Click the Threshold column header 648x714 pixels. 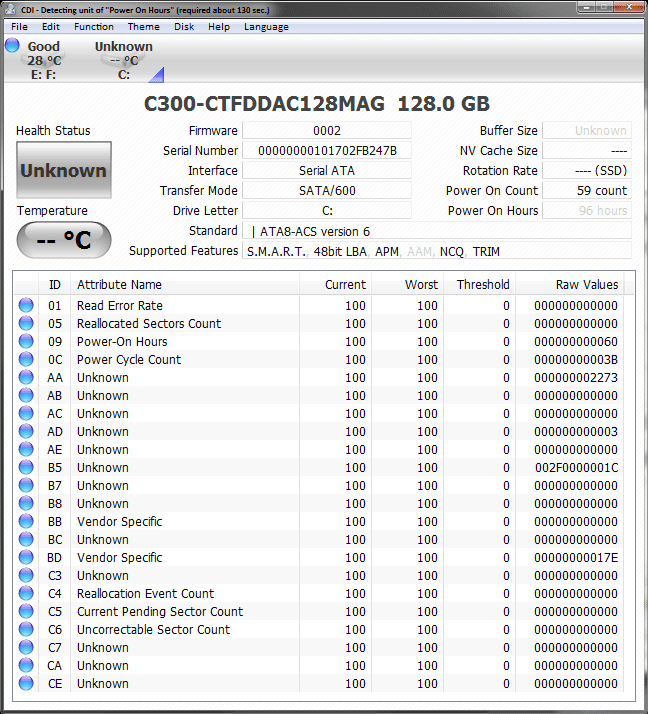pos(479,285)
